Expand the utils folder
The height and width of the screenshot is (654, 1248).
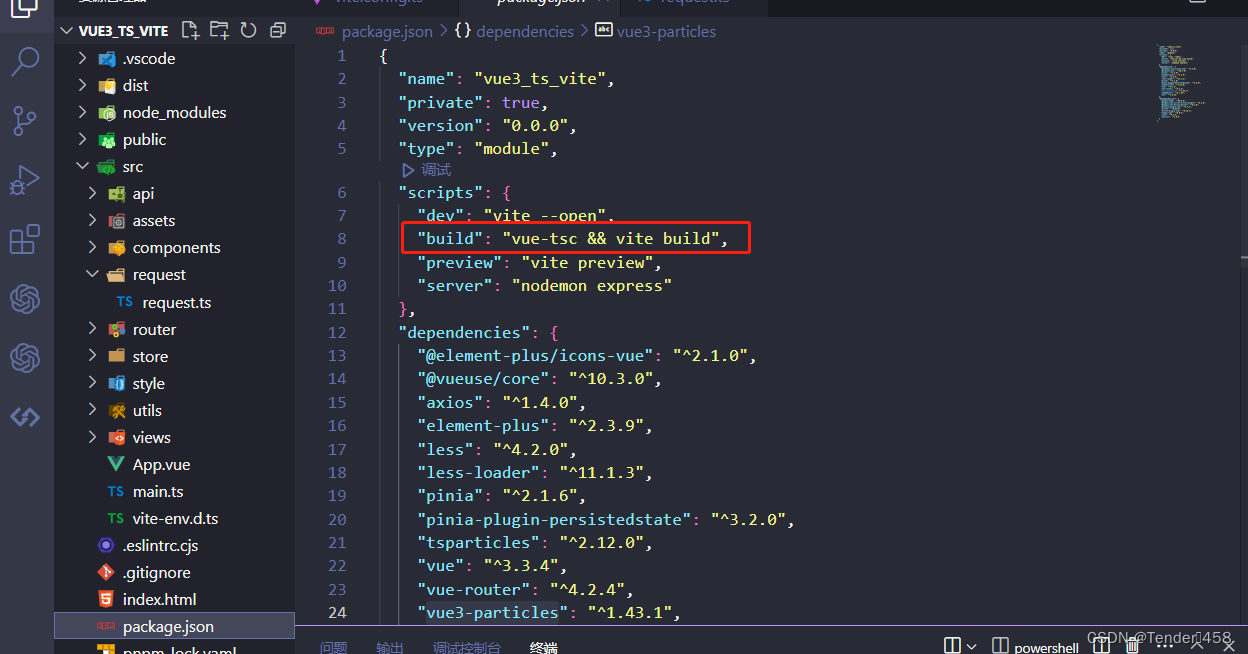(93, 410)
